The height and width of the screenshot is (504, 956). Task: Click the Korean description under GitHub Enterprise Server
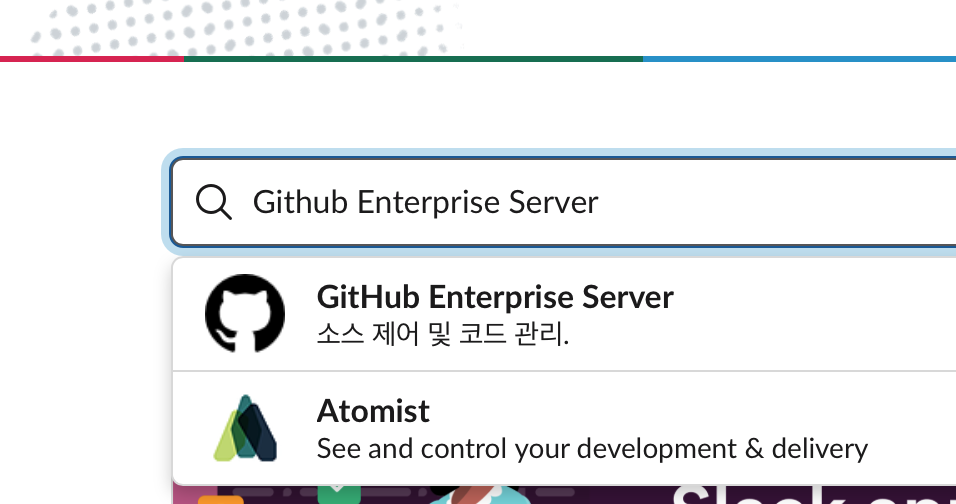(x=443, y=334)
